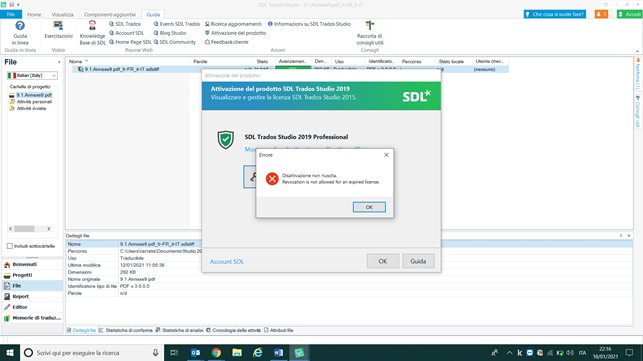
Task: Collapse the ribbon arrow
Action: (x=637, y=51)
